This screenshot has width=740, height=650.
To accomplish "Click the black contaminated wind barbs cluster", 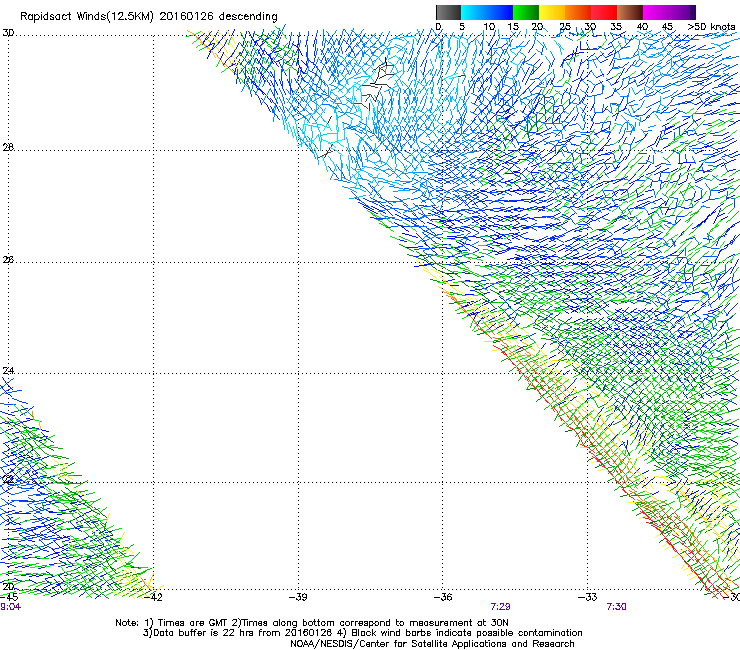I will click(x=375, y=85).
